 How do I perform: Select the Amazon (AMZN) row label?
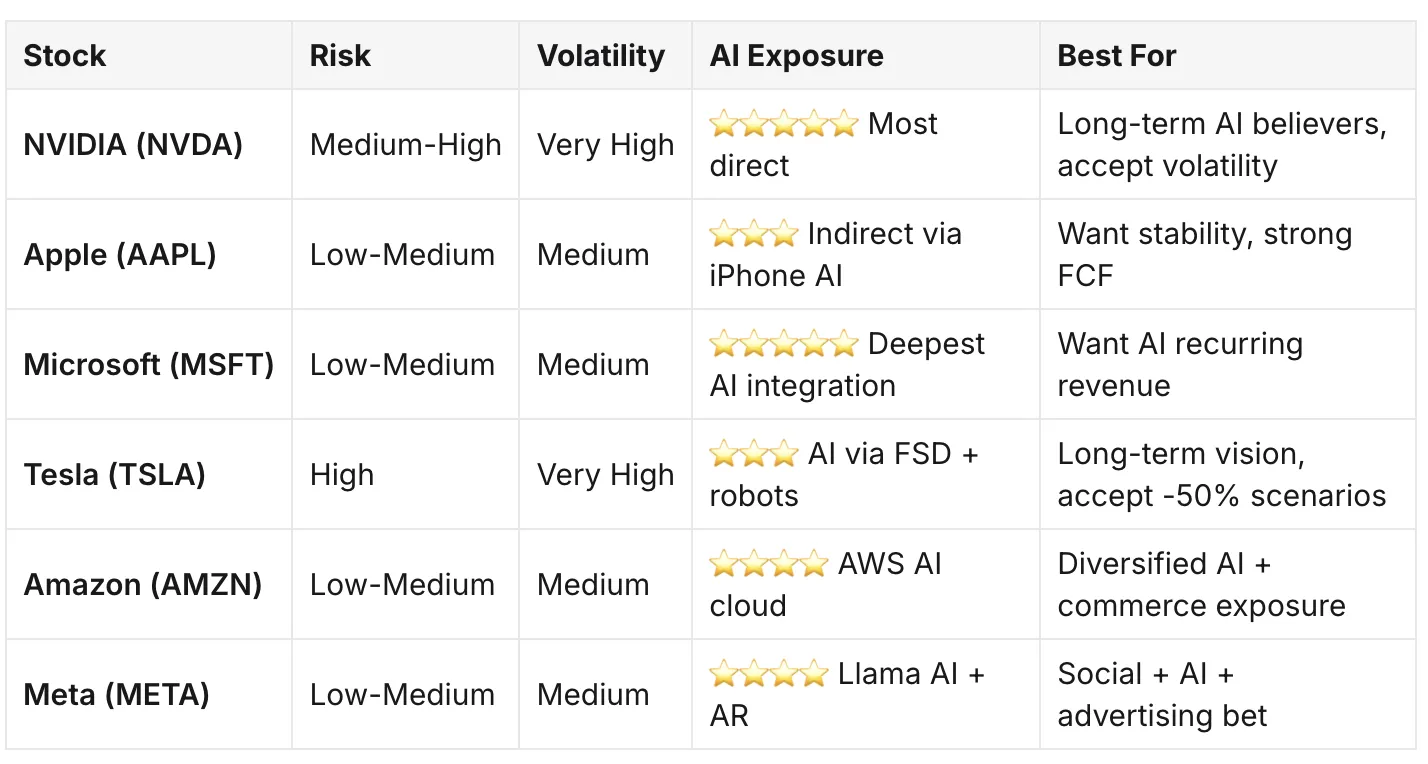(x=143, y=585)
